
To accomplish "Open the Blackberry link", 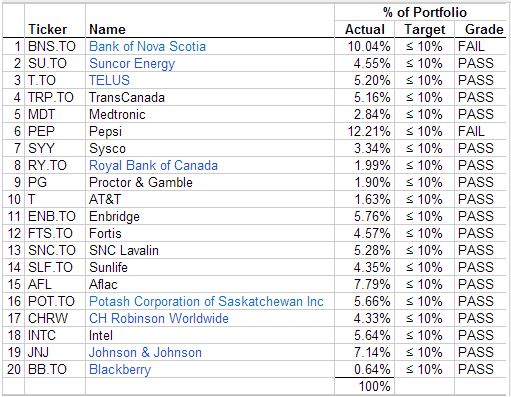I will pyautogui.click(x=120, y=369).
